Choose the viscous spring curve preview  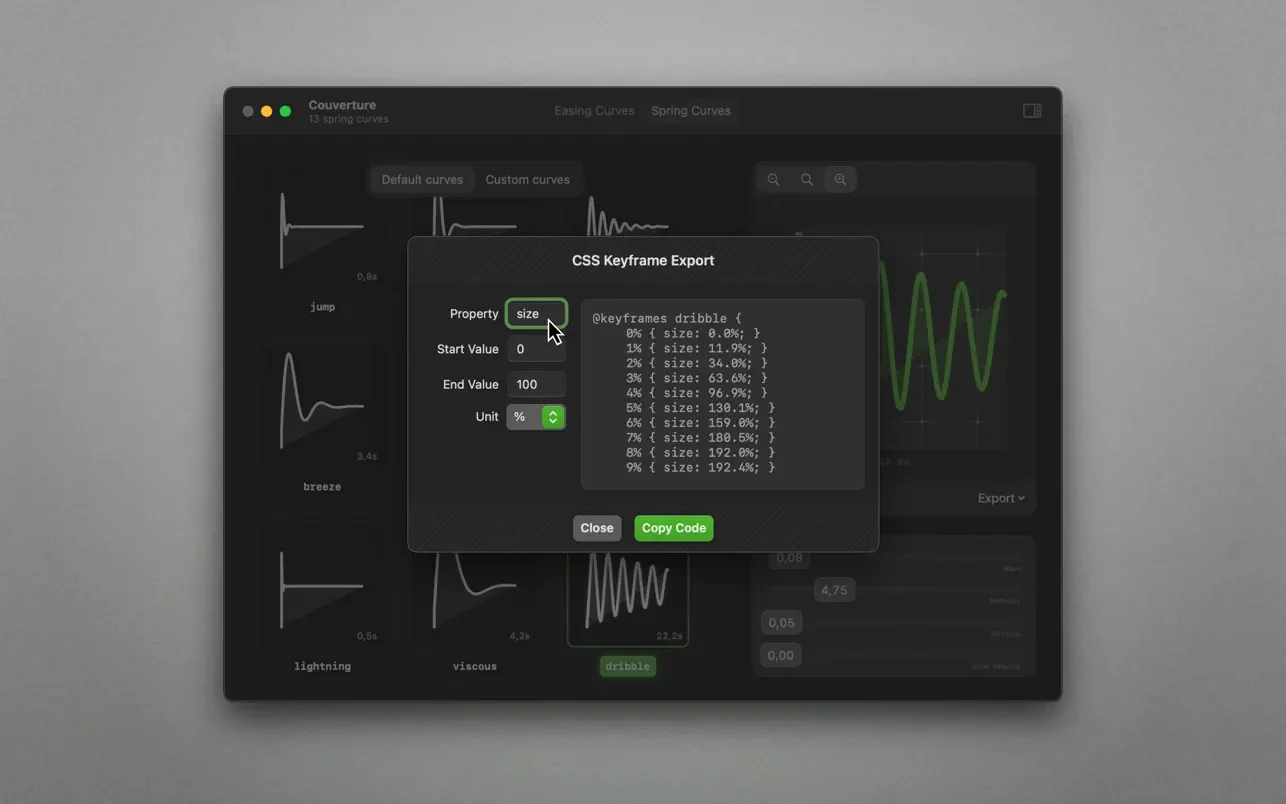pos(474,598)
